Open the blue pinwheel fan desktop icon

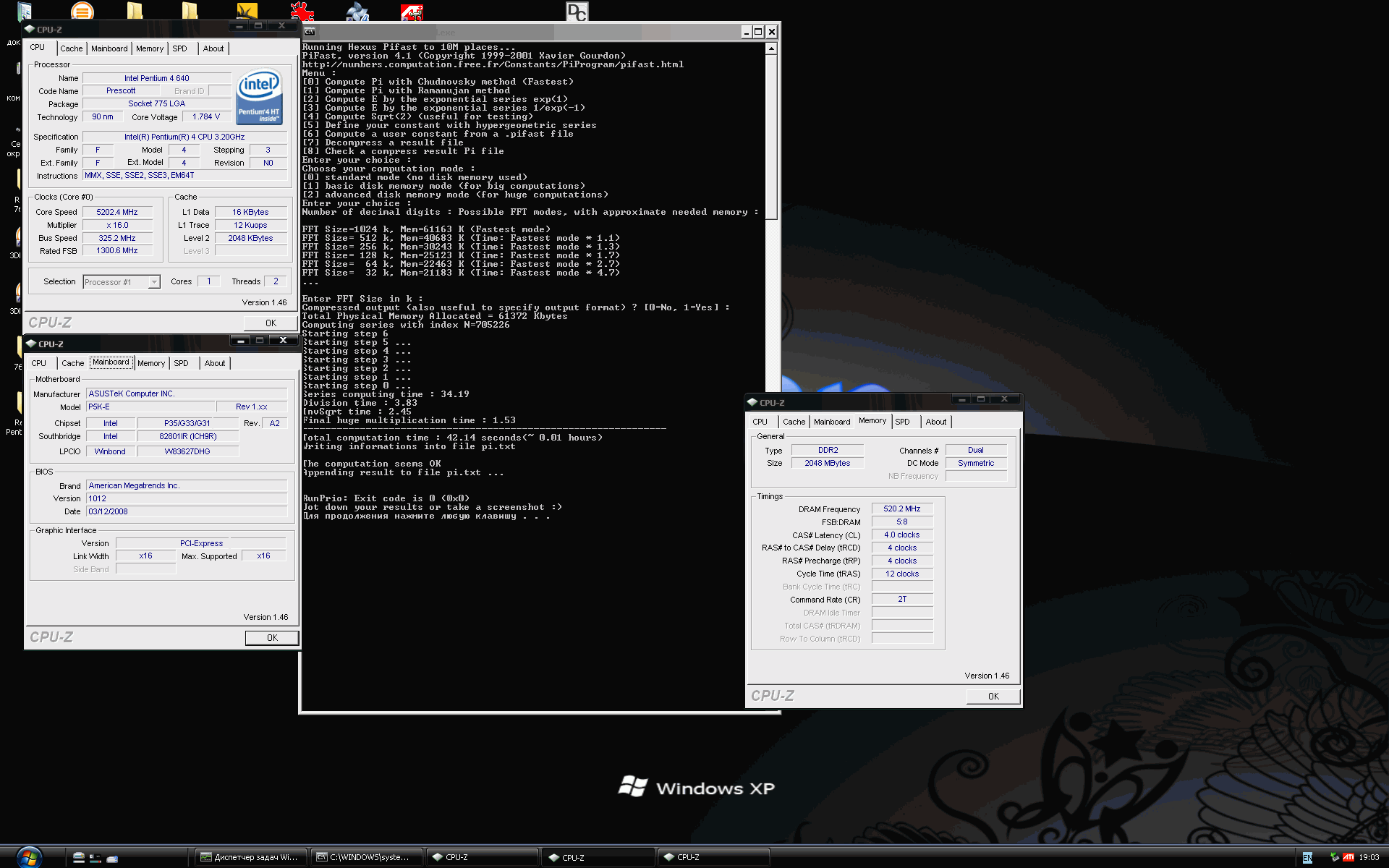[357, 11]
